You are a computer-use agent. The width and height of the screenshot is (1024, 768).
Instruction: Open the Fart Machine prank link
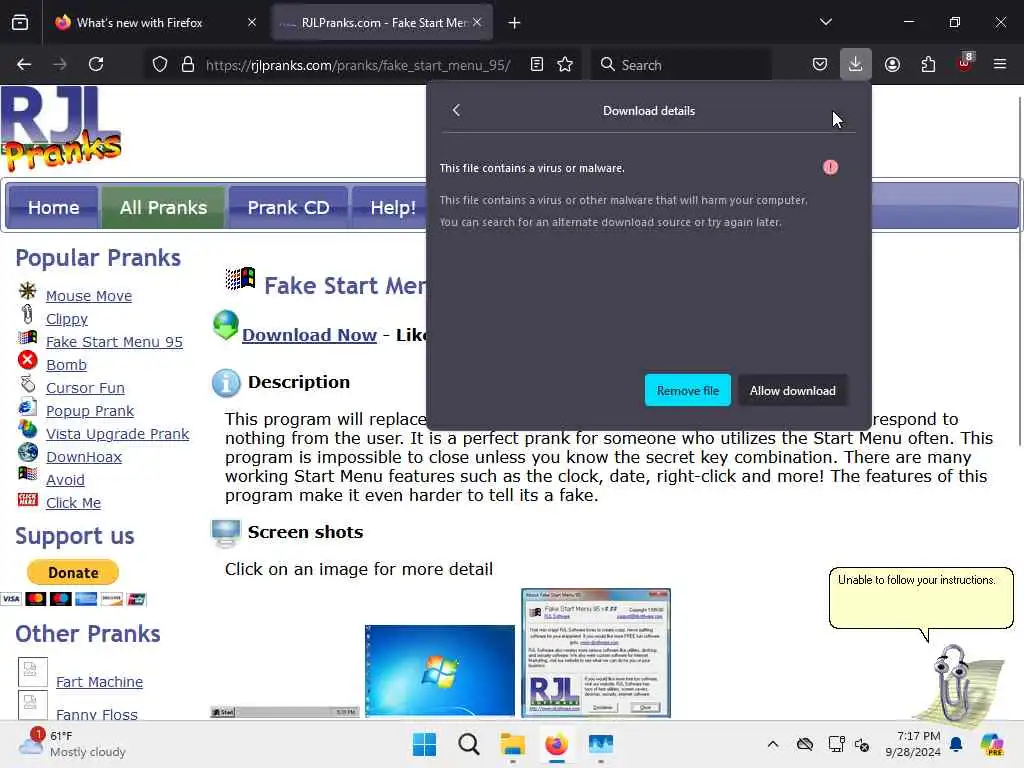99,682
